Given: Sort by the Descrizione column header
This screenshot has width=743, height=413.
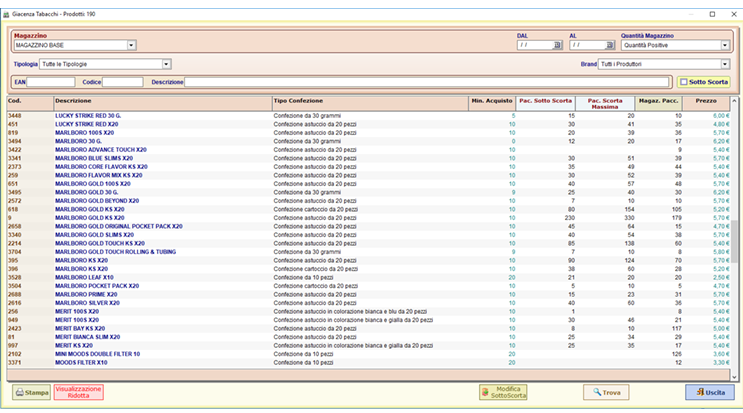Looking at the screenshot, I should [x=163, y=103].
